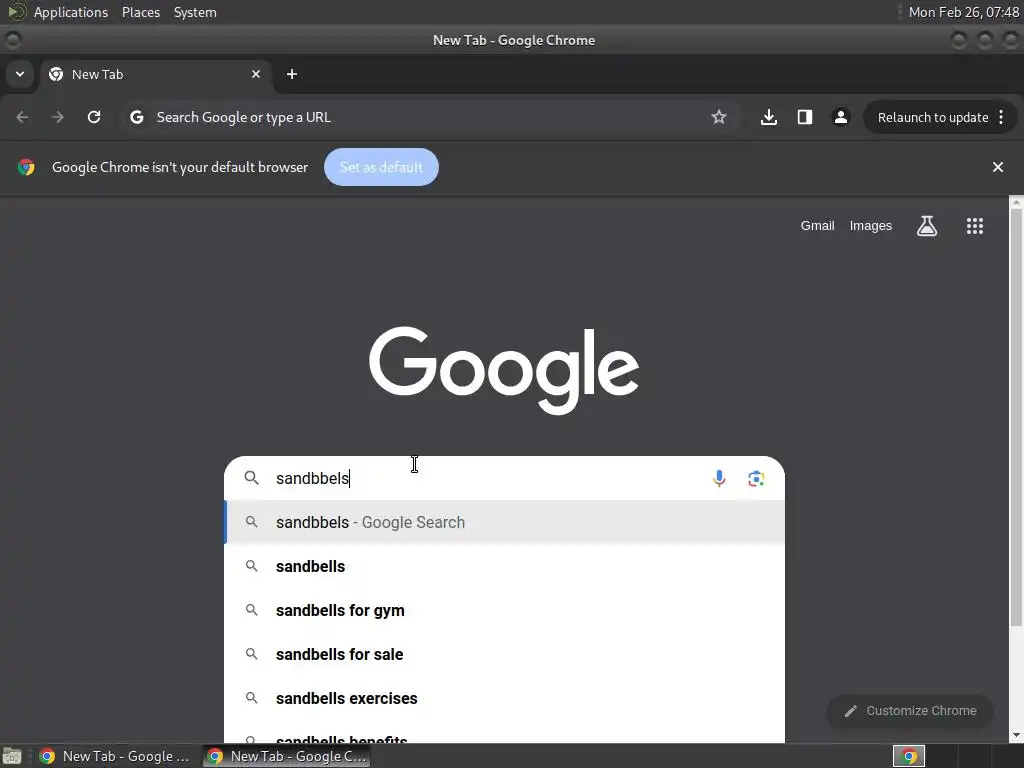Bookmark this tab with star icon
Image resolution: width=1024 pixels, height=768 pixels.
[719, 118]
